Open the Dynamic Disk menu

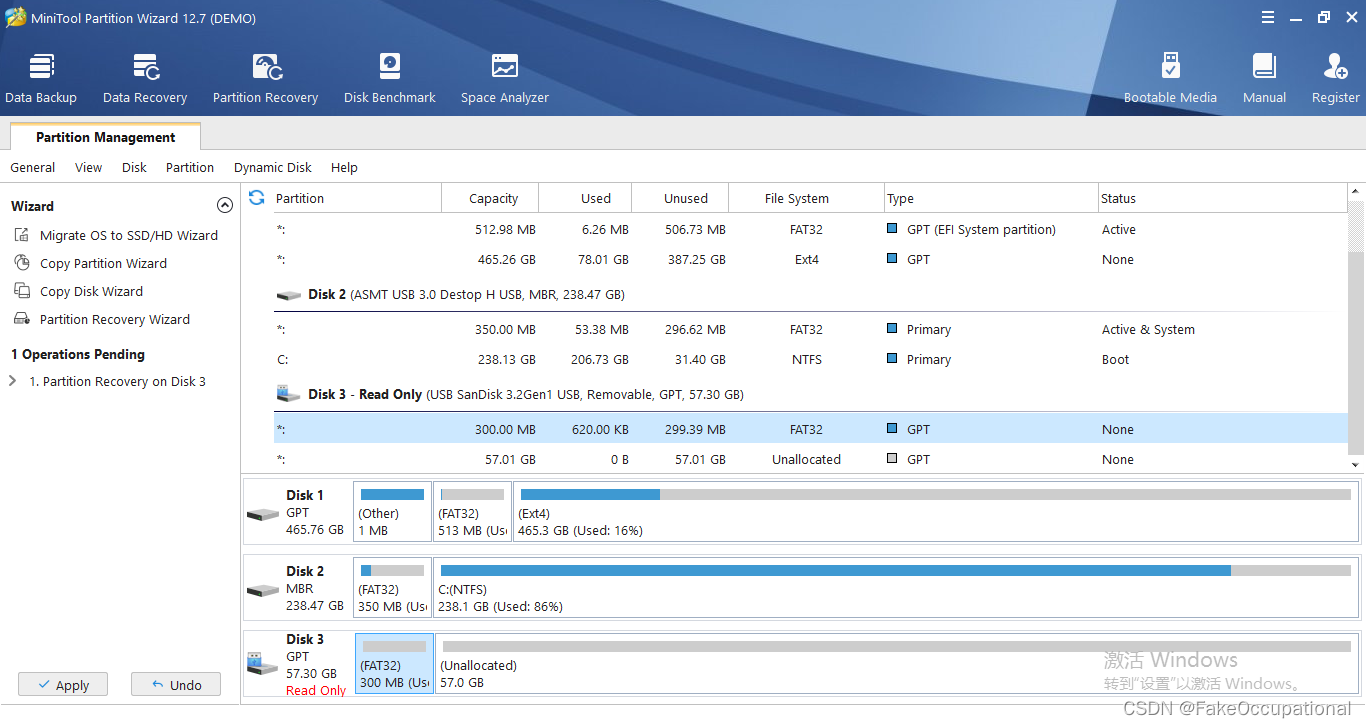click(273, 167)
